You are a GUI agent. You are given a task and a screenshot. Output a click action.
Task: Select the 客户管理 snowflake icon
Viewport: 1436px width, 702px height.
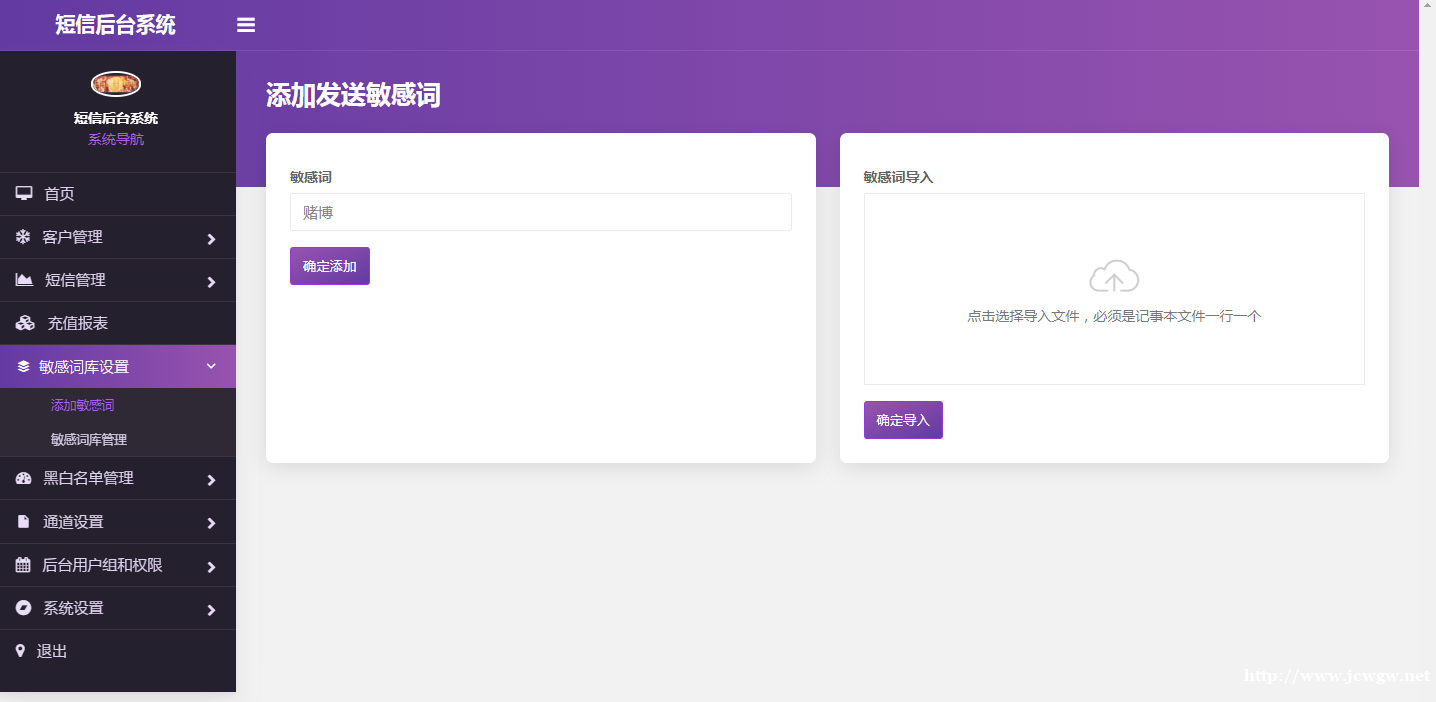pyautogui.click(x=22, y=237)
